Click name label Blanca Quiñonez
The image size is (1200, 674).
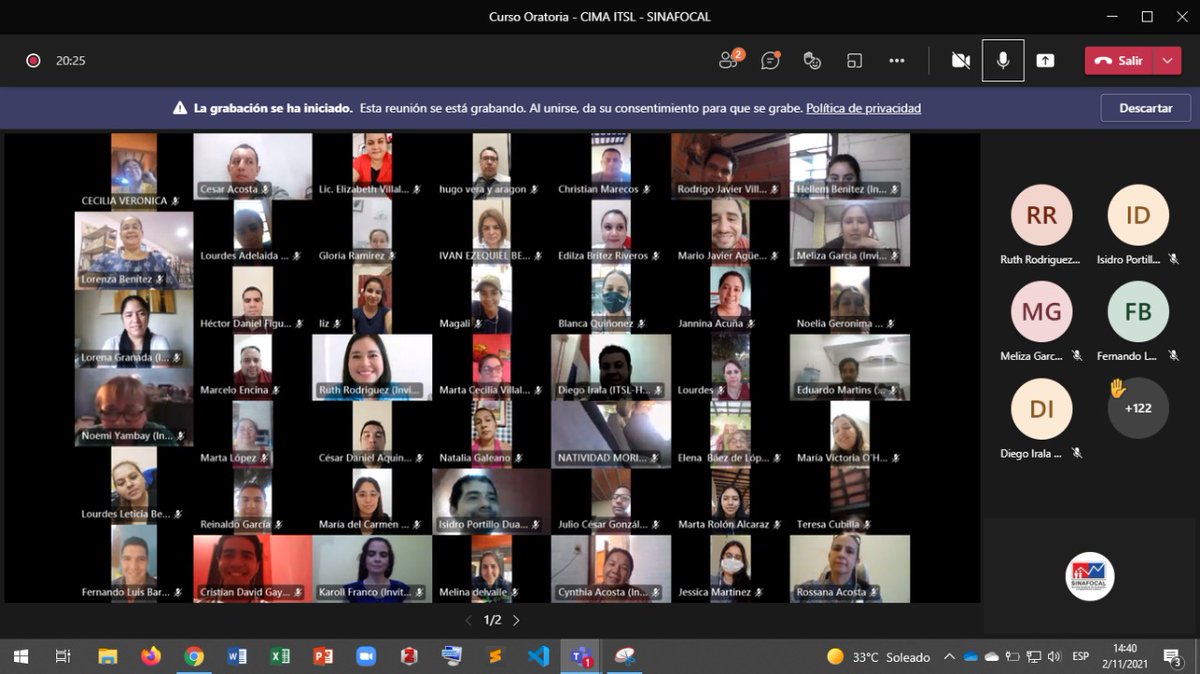(x=596, y=324)
